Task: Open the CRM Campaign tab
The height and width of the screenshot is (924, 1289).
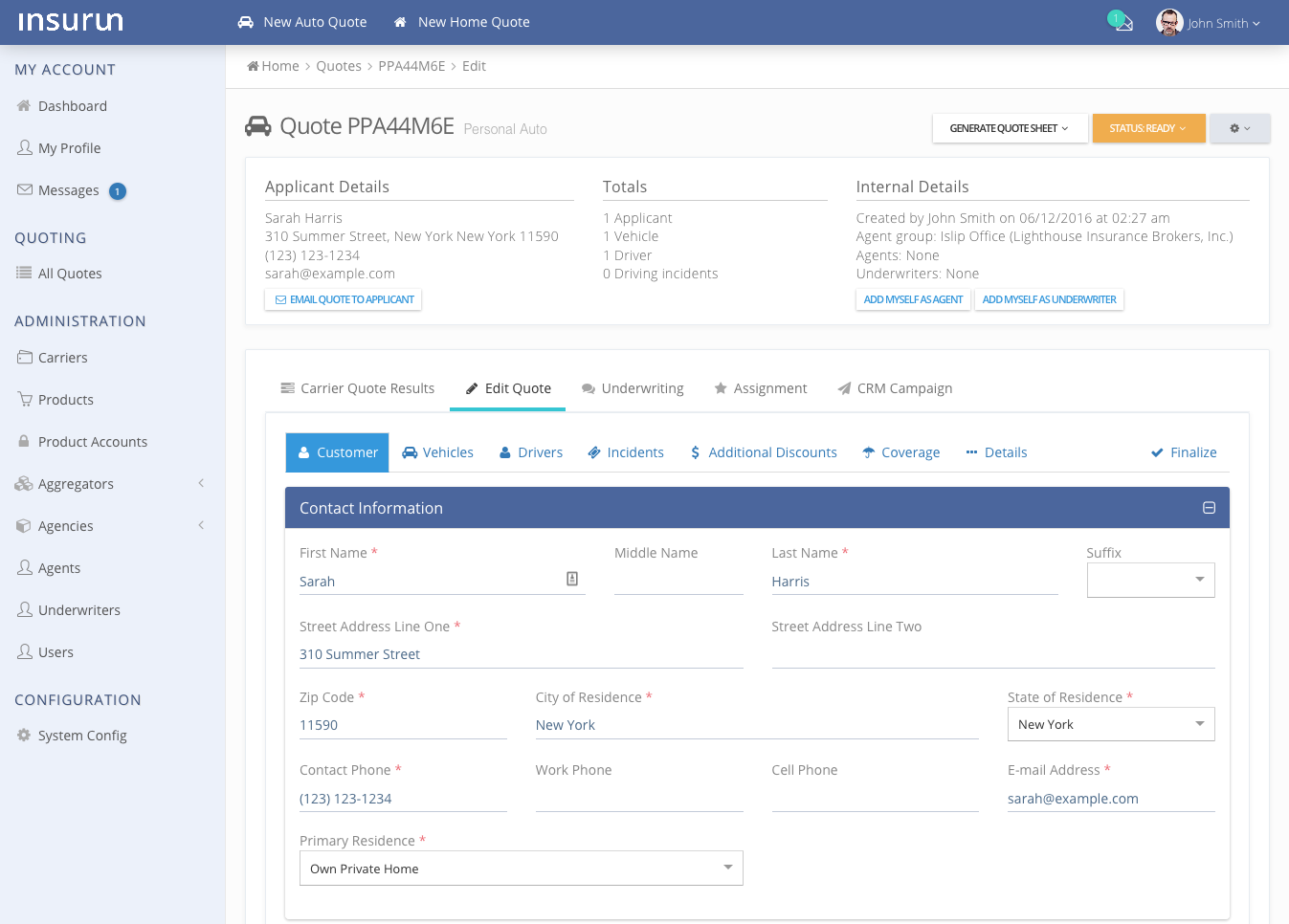Action: point(895,388)
